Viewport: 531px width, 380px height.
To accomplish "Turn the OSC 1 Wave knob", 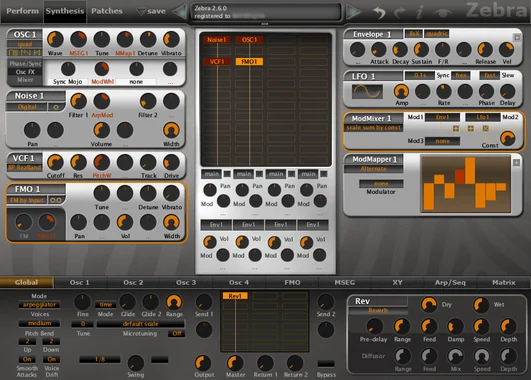I will click(x=55, y=40).
